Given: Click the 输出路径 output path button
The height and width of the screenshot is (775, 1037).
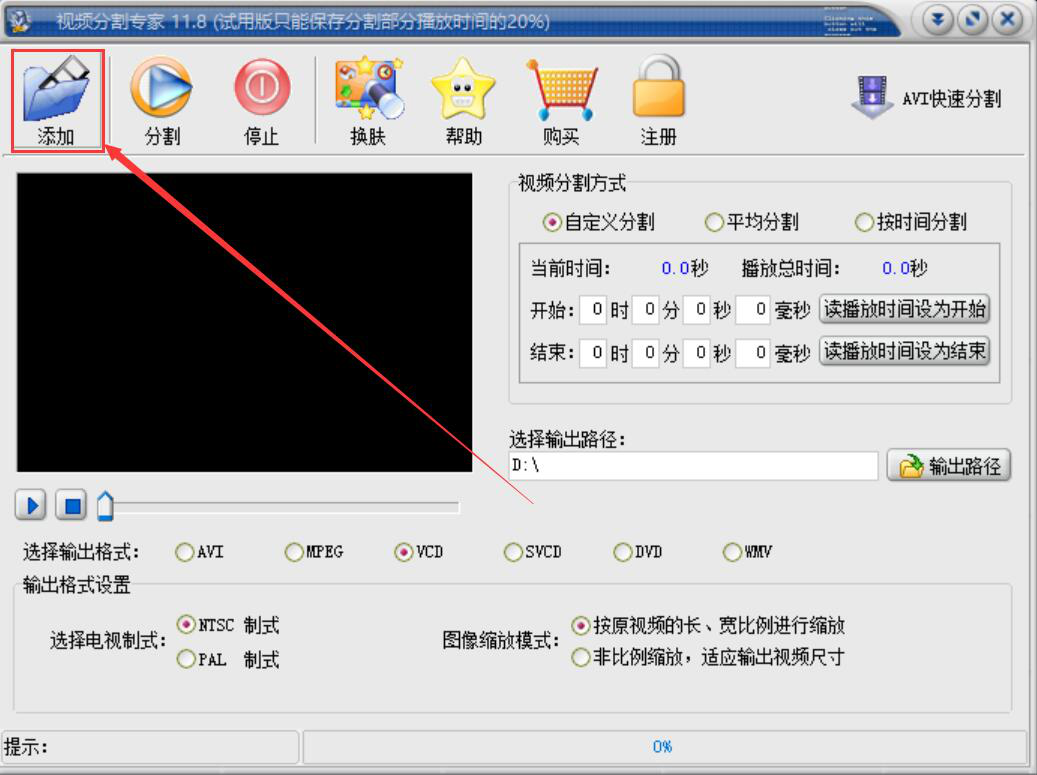Looking at the screenshot, I should click(948, 466).
